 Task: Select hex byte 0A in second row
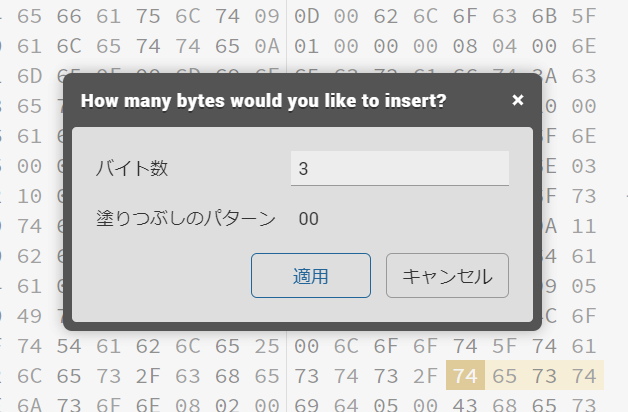click(x=267, y=46)
